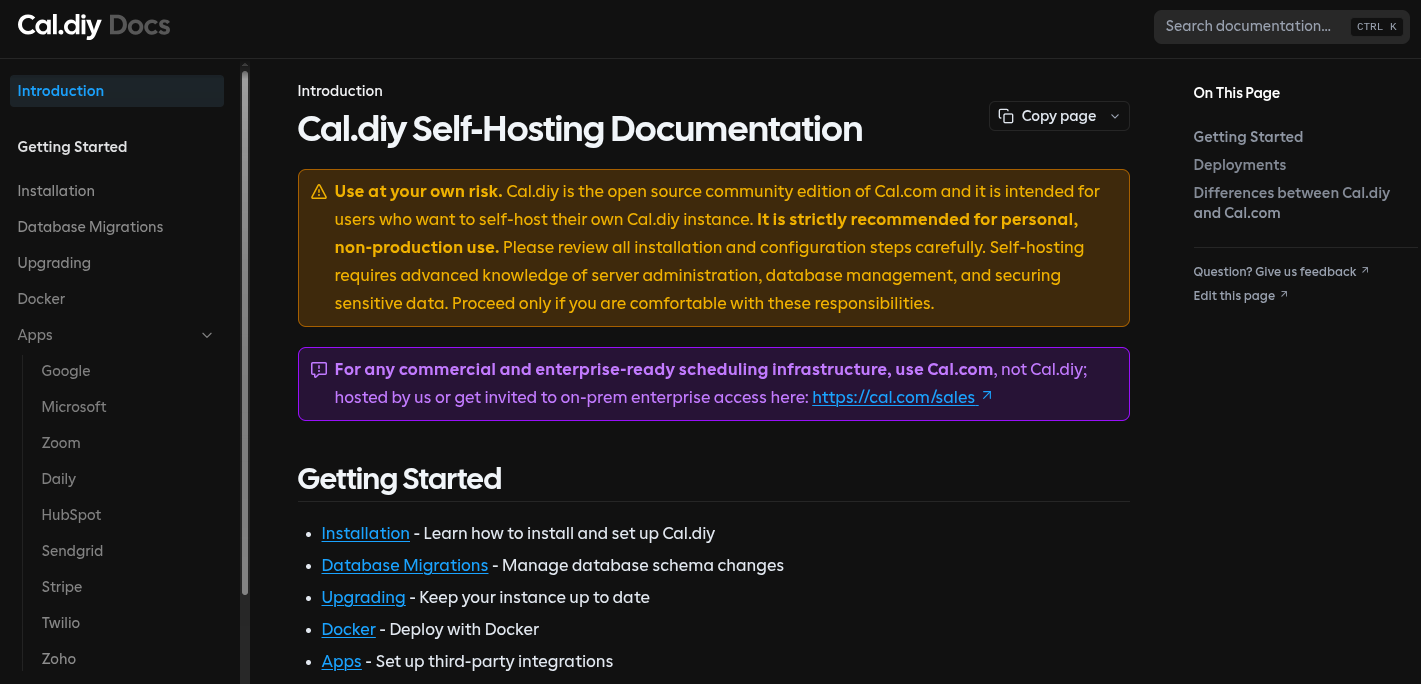Focus the Search documentation field
Image resolution: width=1421 pixels, height=684 pixels.
(1247, 27)
